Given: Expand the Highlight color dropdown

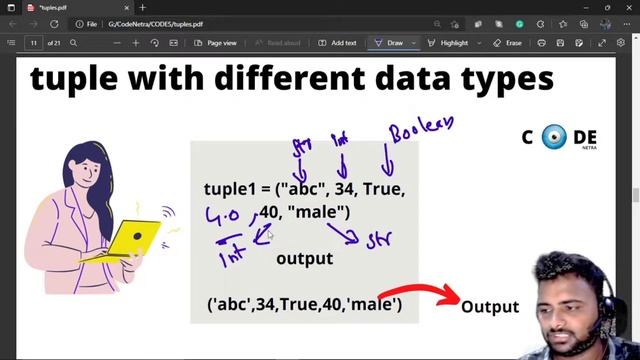Looking at the screenshot, I should tap(479, 43).
